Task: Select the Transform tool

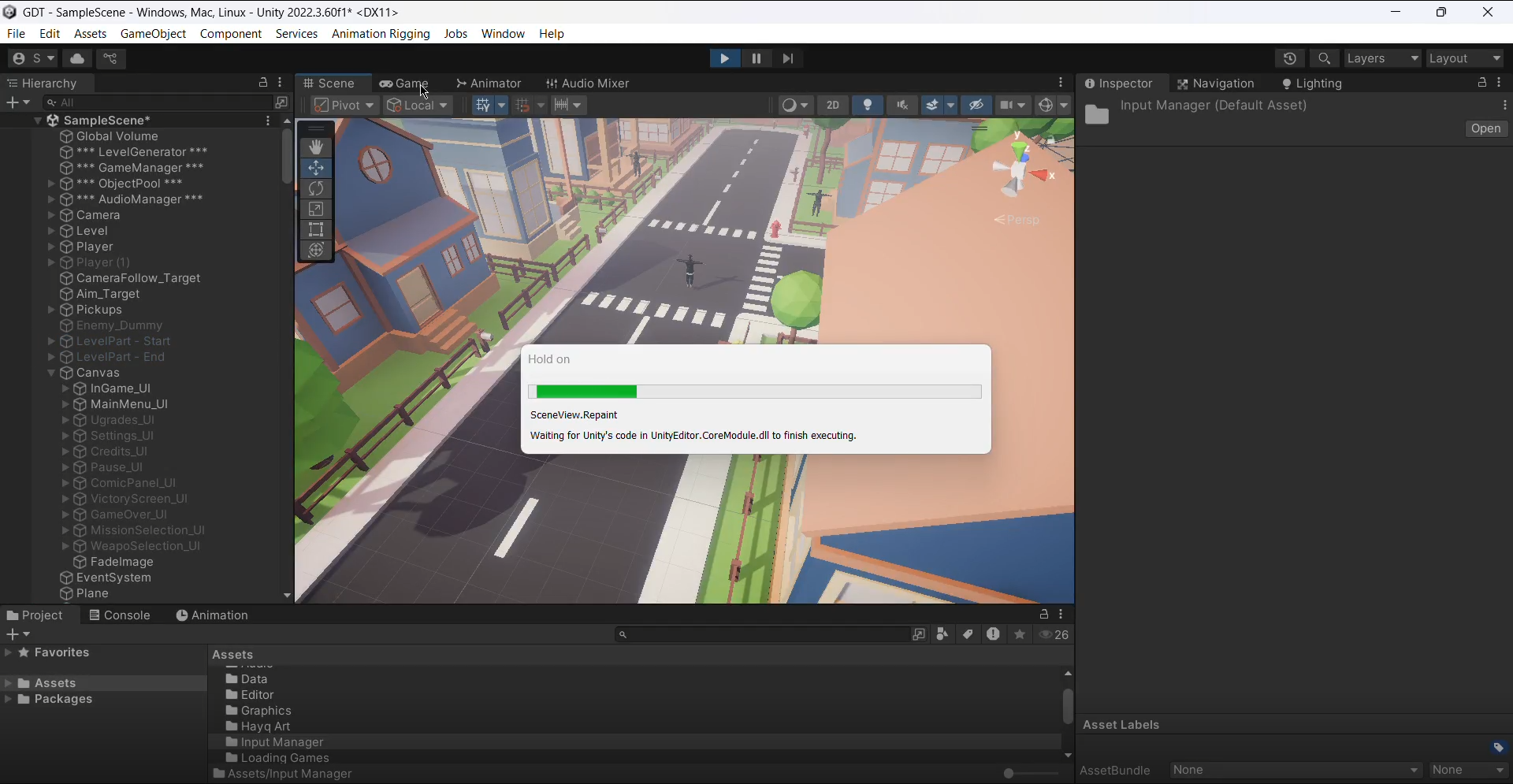Action: [316, 250]
